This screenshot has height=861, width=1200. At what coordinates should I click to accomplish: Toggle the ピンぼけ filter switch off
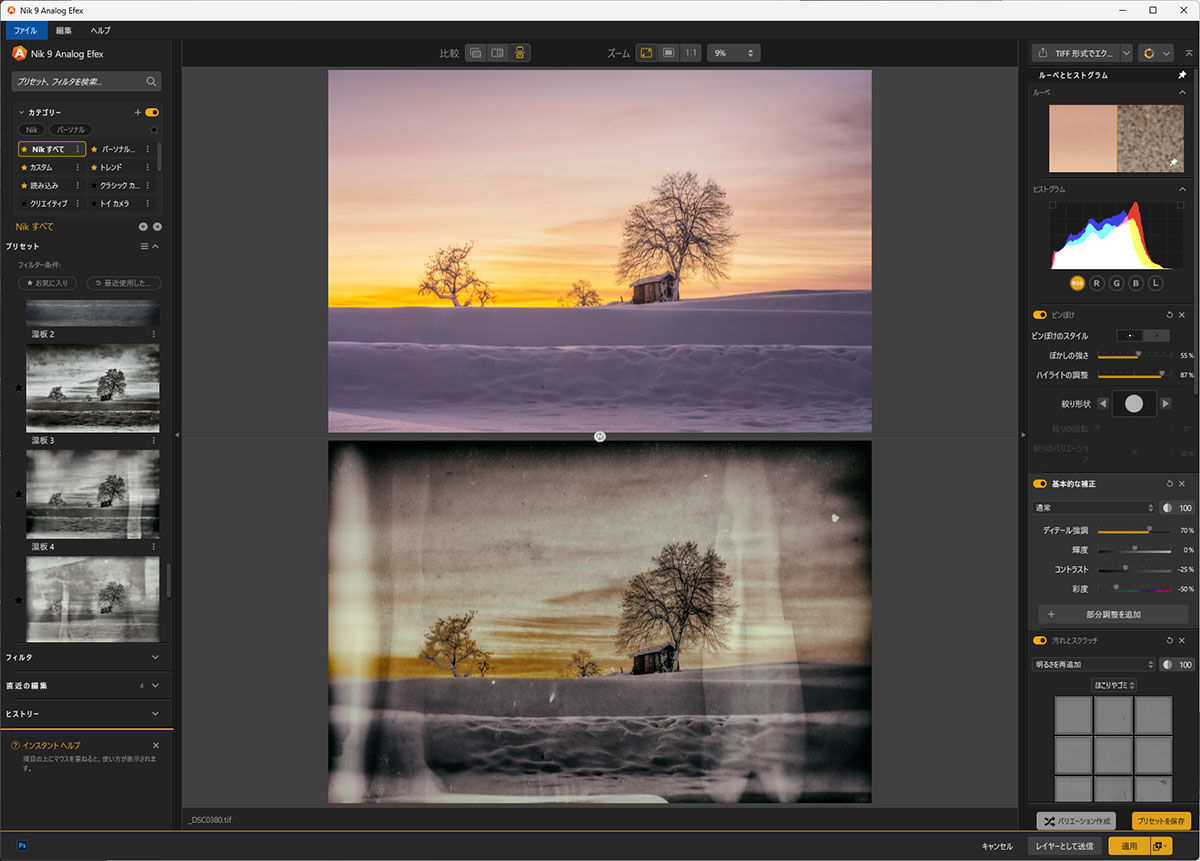(1040, 315)
